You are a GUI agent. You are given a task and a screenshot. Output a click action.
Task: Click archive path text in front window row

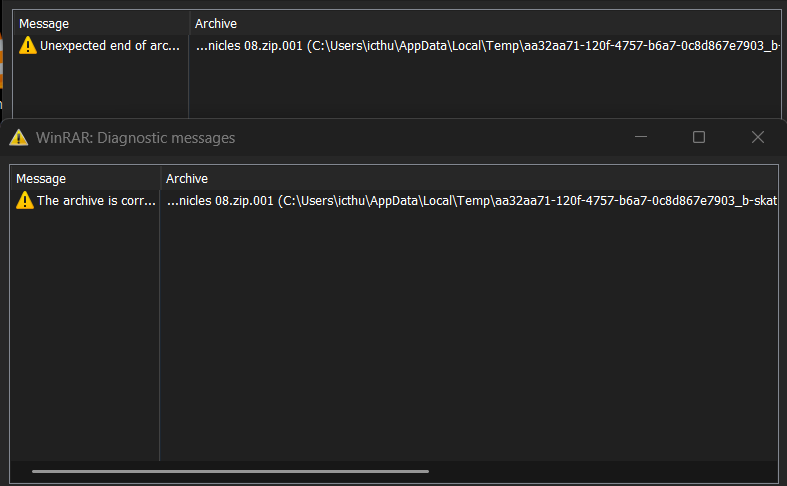(471, 201)
